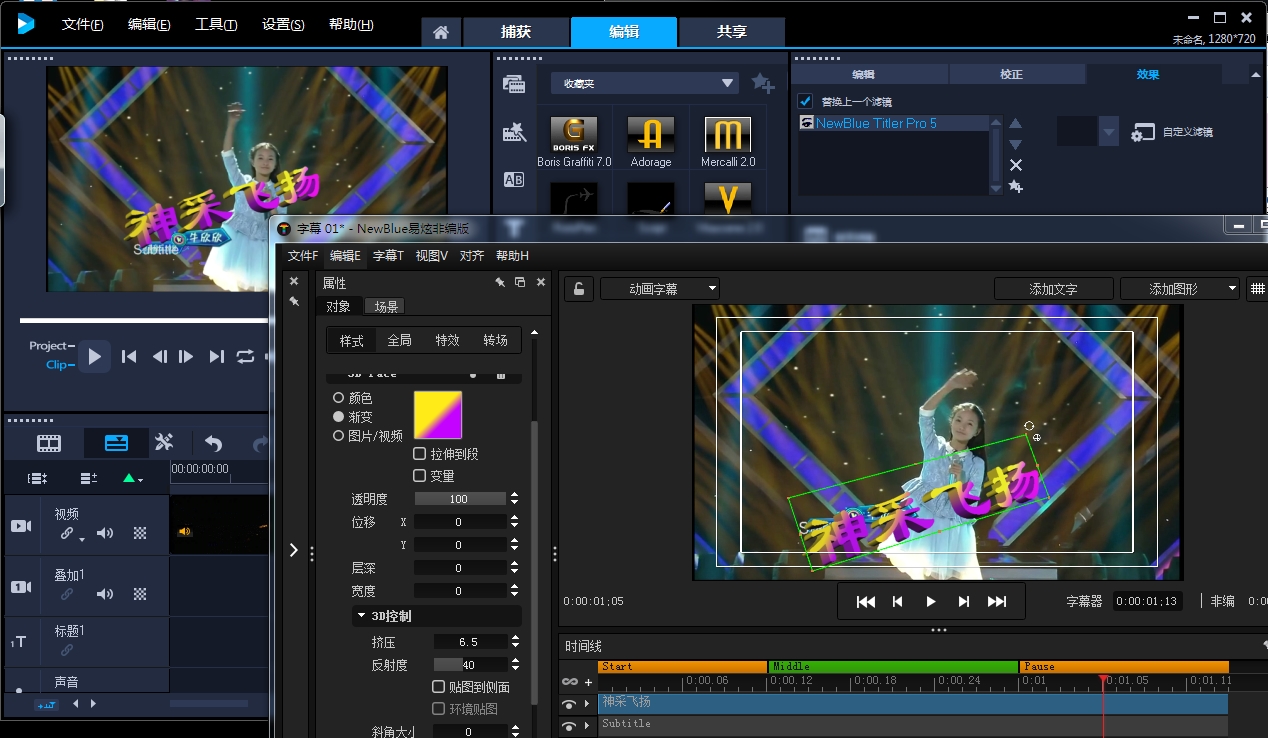Enable 贴图到侧面 checkbox
Viewport: 1268px width, 738px height.
tap(438, 687)
